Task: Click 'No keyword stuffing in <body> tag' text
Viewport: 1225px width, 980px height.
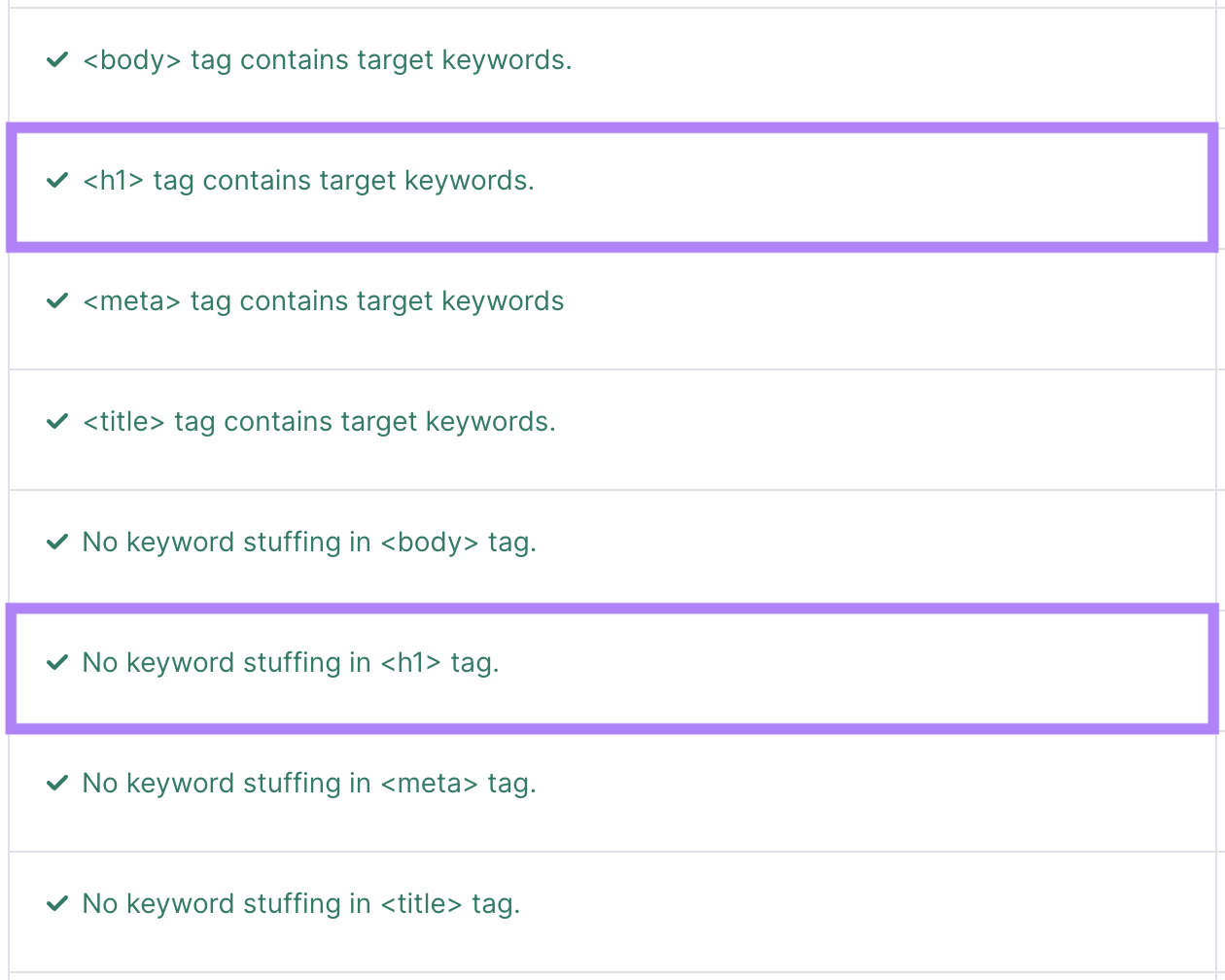Action: coord(310,542)
